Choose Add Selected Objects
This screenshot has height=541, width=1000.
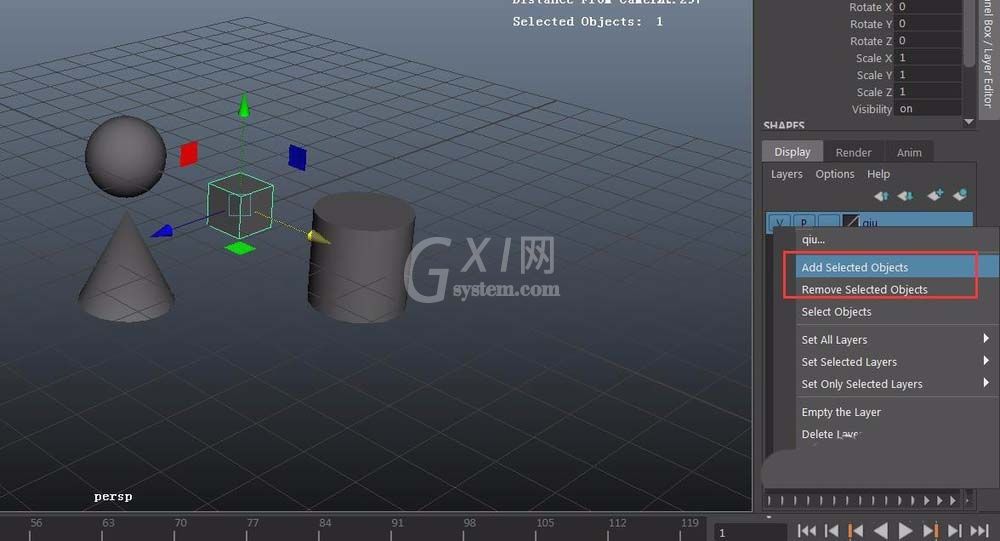[896, 267]
